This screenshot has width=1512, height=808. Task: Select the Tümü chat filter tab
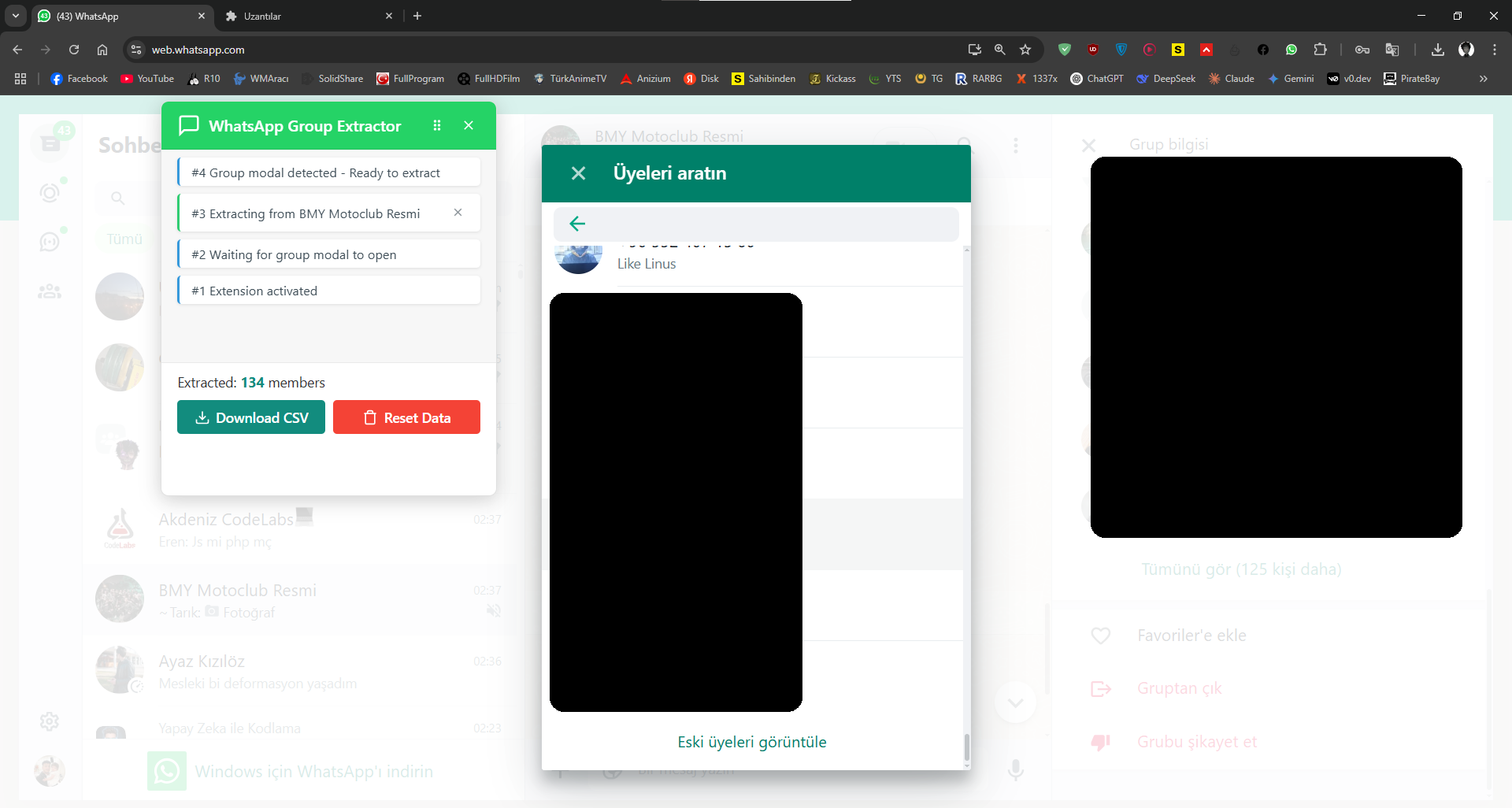(x=124, y=239)
